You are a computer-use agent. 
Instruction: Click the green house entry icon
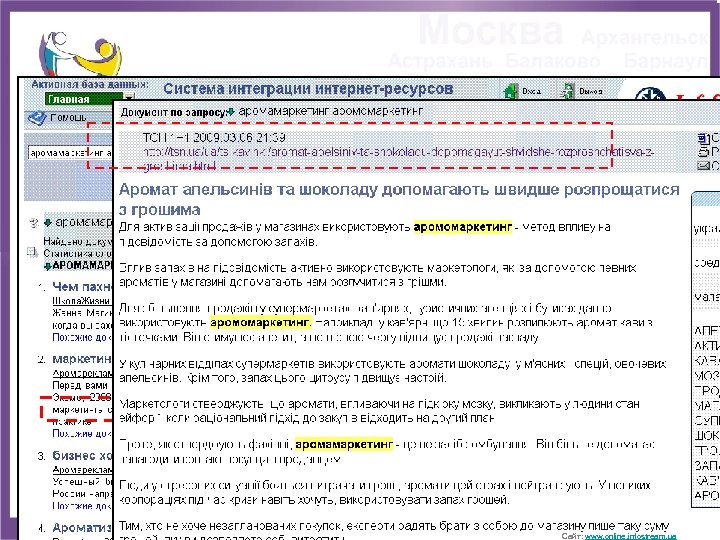tap(511, 91)
